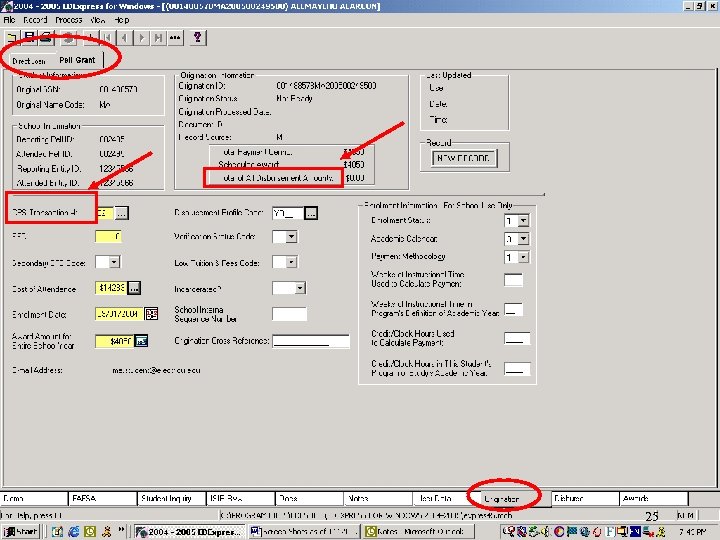Go to last record toolbar arrow
Screen dimensions: 720x540
pyautogui.click(x=158, y=38)
